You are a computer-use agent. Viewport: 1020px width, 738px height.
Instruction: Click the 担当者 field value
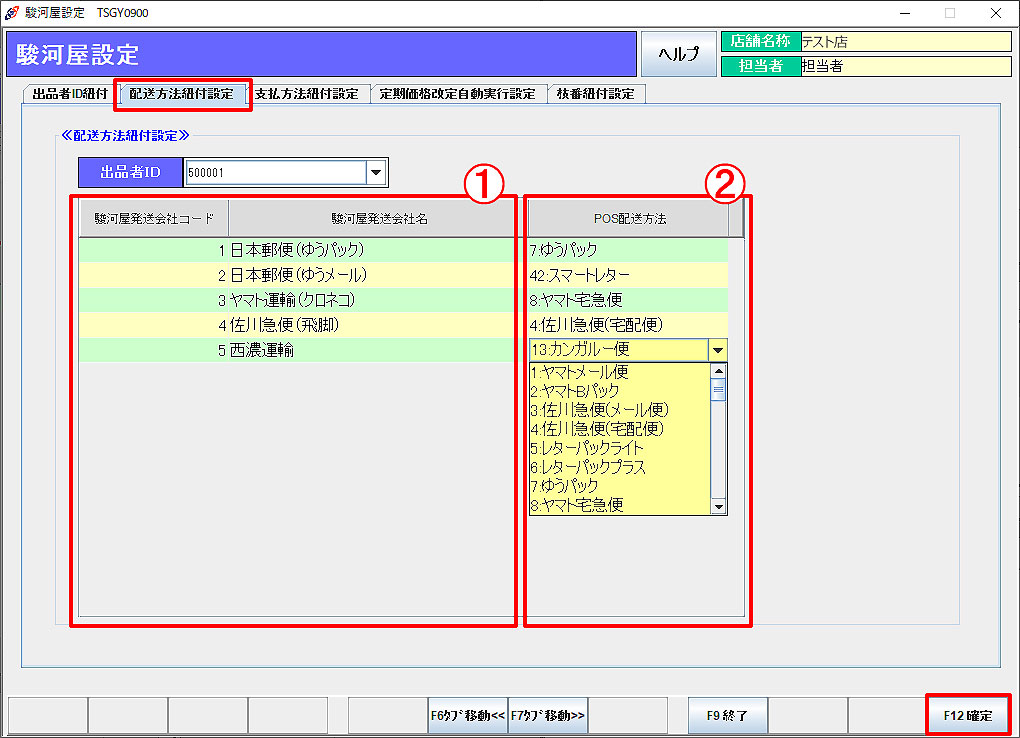(906, 66)
